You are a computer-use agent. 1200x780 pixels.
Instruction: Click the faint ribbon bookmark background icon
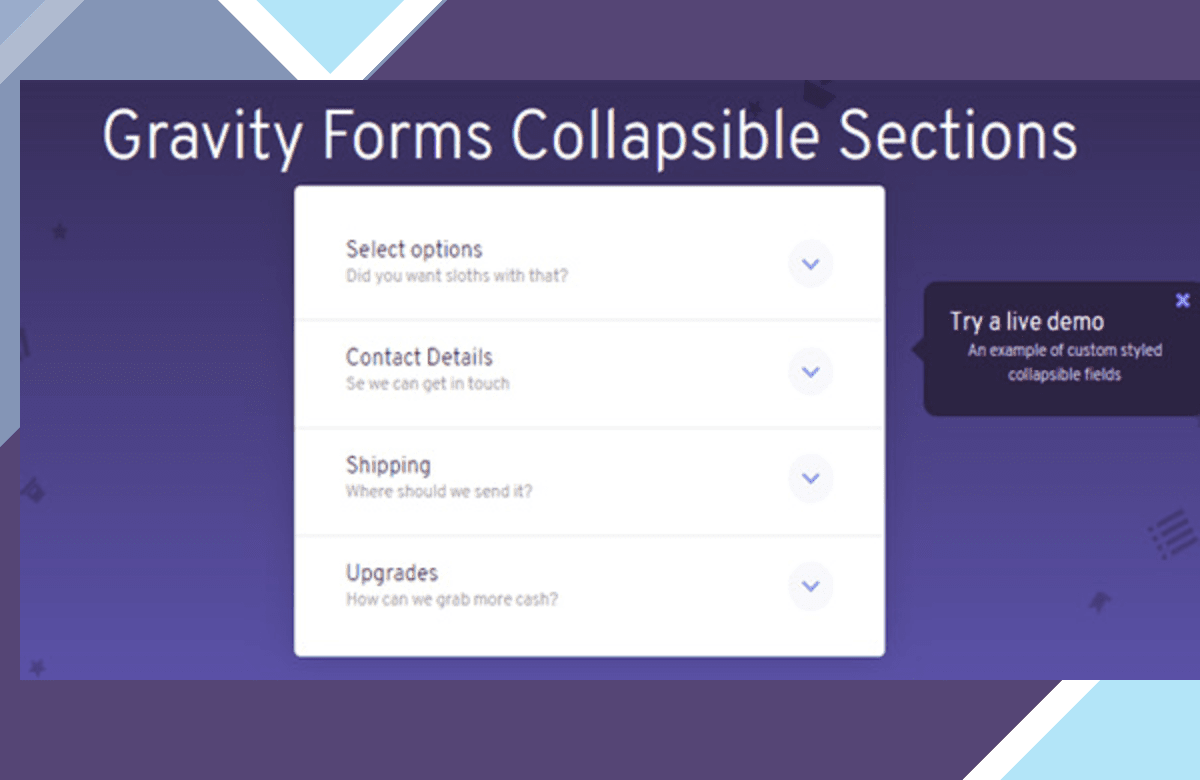click(x=1099, y=602)
